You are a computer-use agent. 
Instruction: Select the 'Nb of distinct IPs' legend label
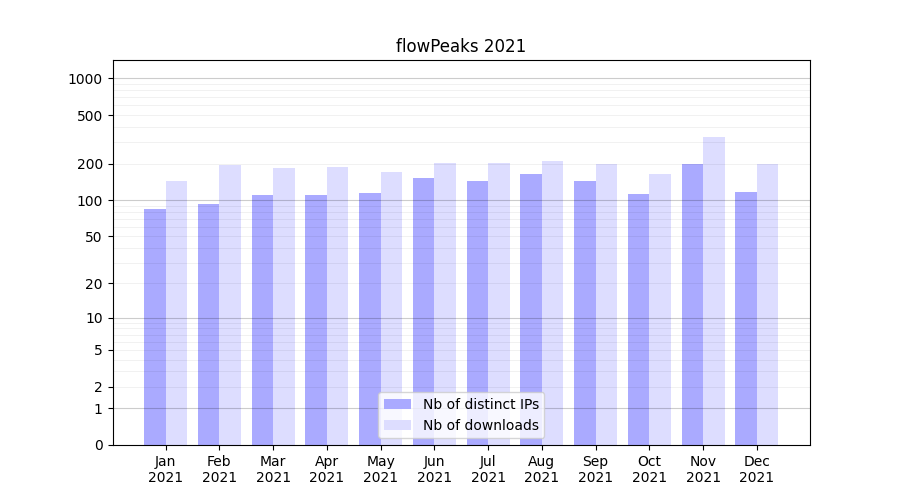[x=480, y=404]
